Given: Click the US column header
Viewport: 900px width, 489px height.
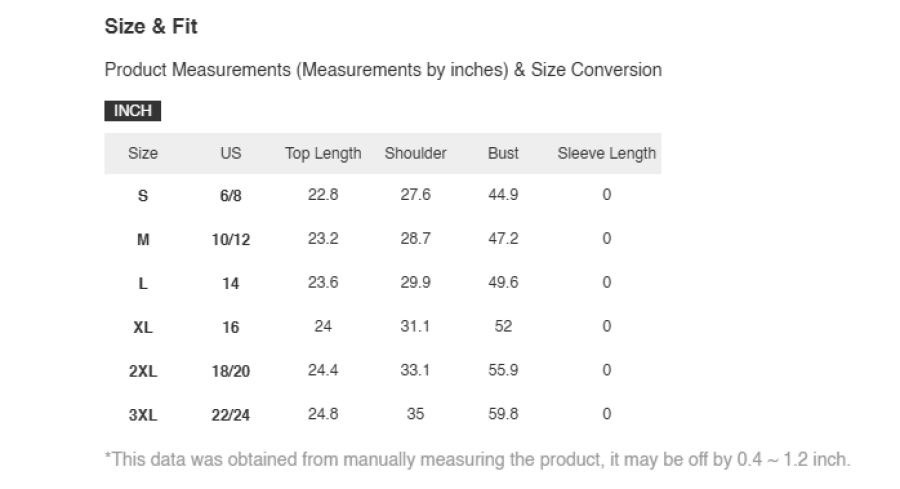Looking at the screenshot, I should (231, 153).
